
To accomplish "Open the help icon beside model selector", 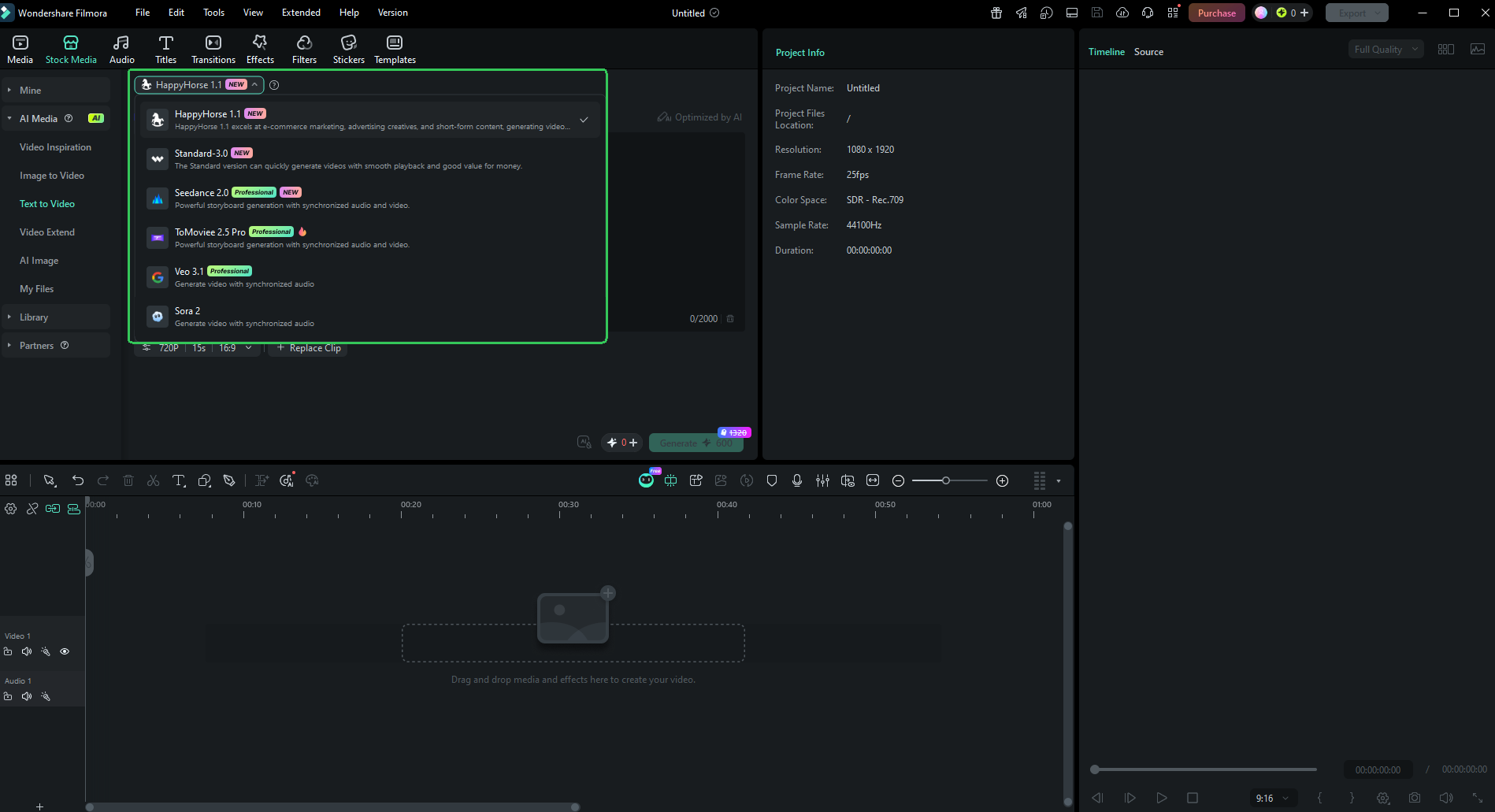I will click(274, 85).
